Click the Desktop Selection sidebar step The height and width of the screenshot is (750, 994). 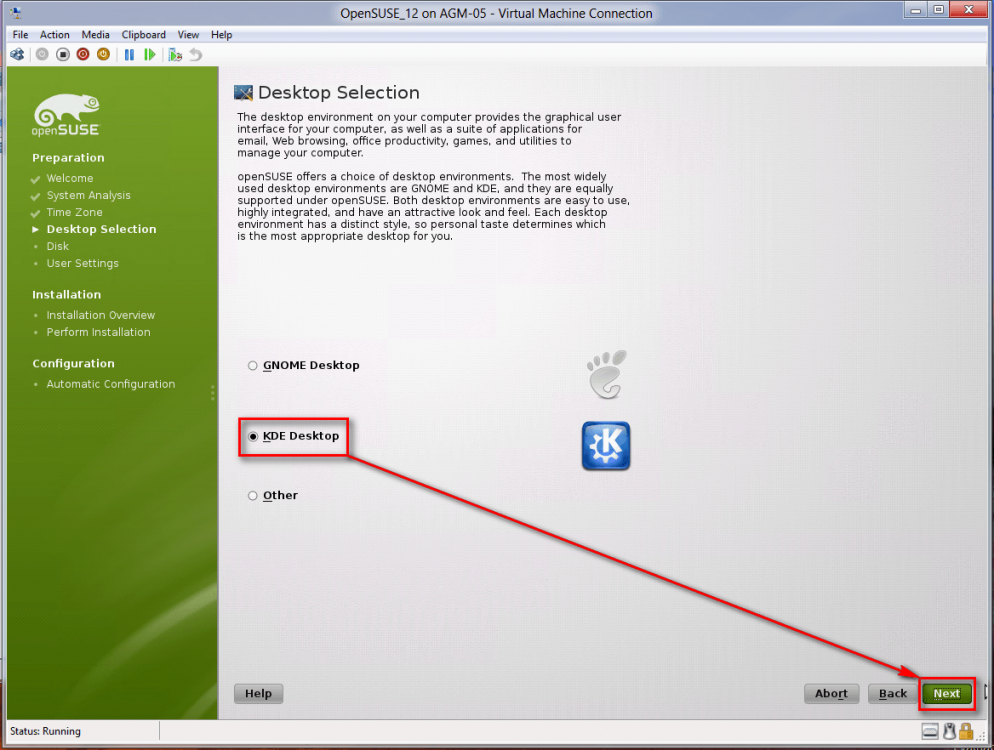tap(101, 230)
